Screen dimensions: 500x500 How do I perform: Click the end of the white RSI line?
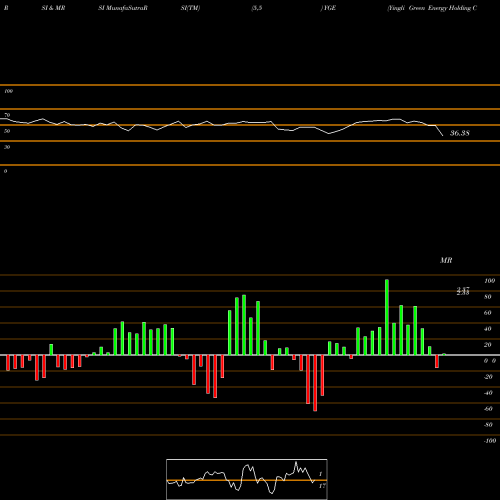click(x=443, y=135)
